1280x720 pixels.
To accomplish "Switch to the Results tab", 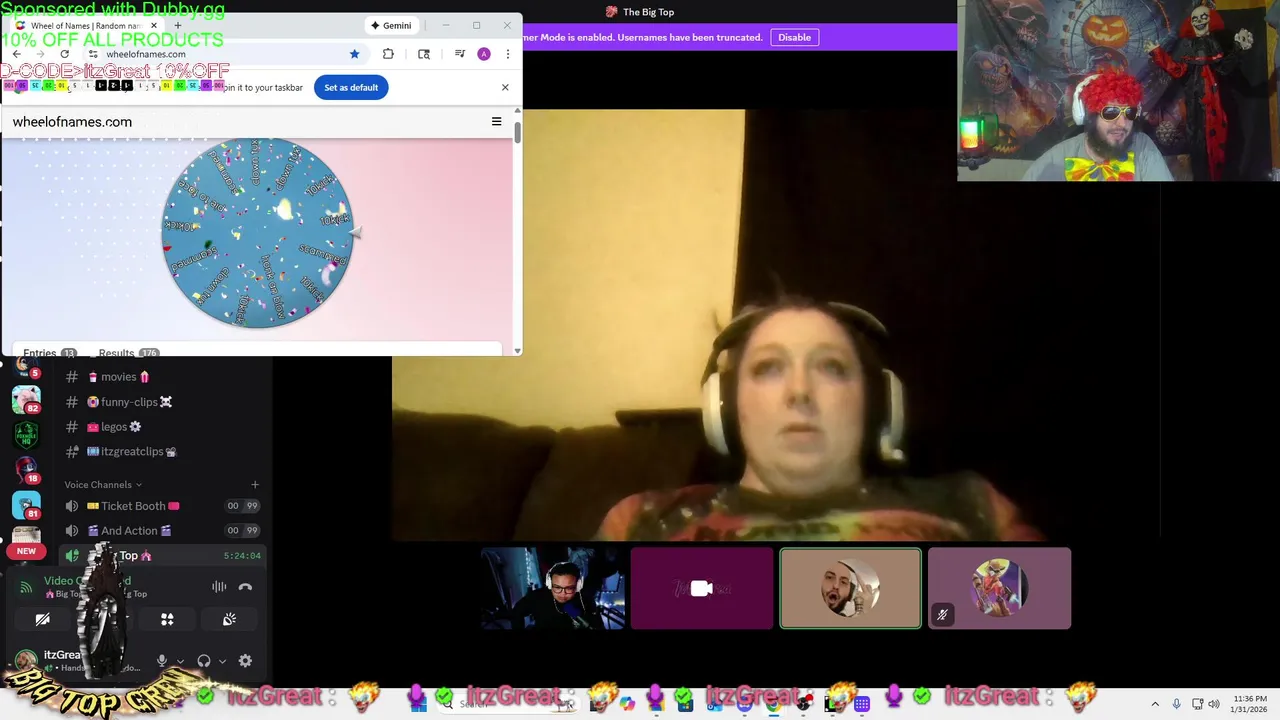I will [x=128, y=353].
